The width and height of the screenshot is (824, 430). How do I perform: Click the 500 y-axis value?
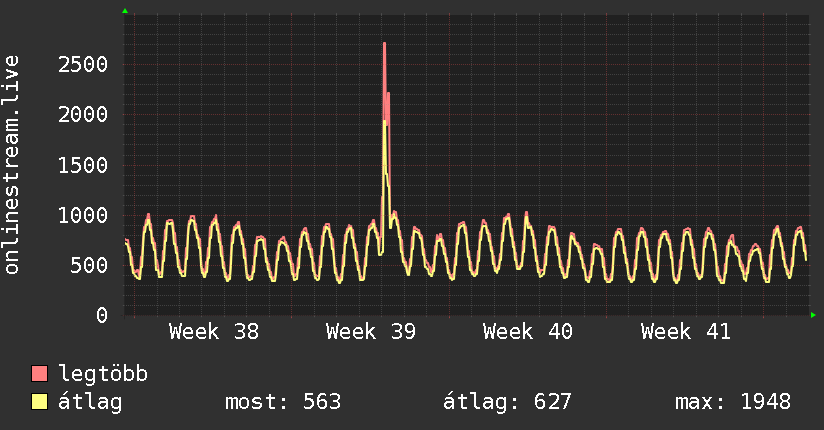coord(89,265)
